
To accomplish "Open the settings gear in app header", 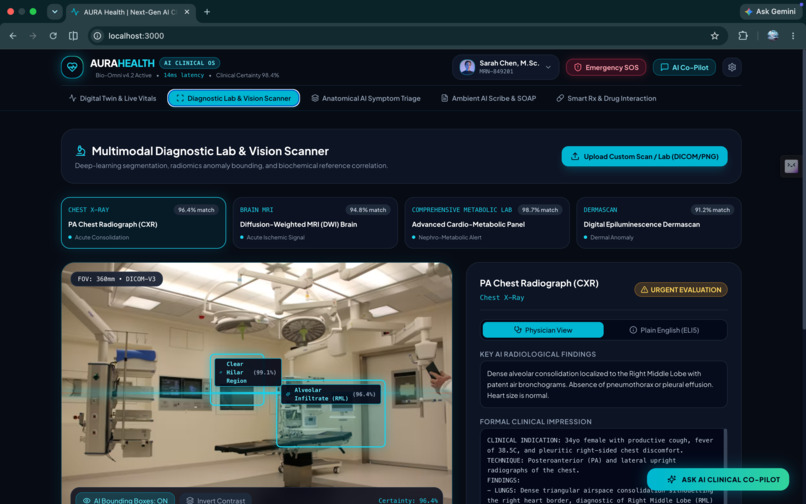I will (x=732, y=67).
